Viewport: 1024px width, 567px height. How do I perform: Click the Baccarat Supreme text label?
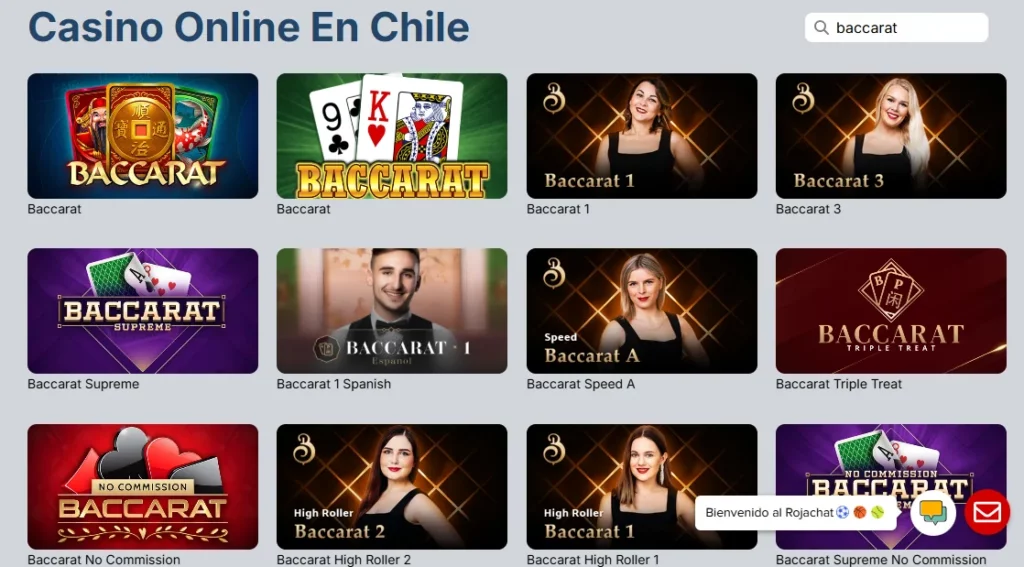[83, 384]
